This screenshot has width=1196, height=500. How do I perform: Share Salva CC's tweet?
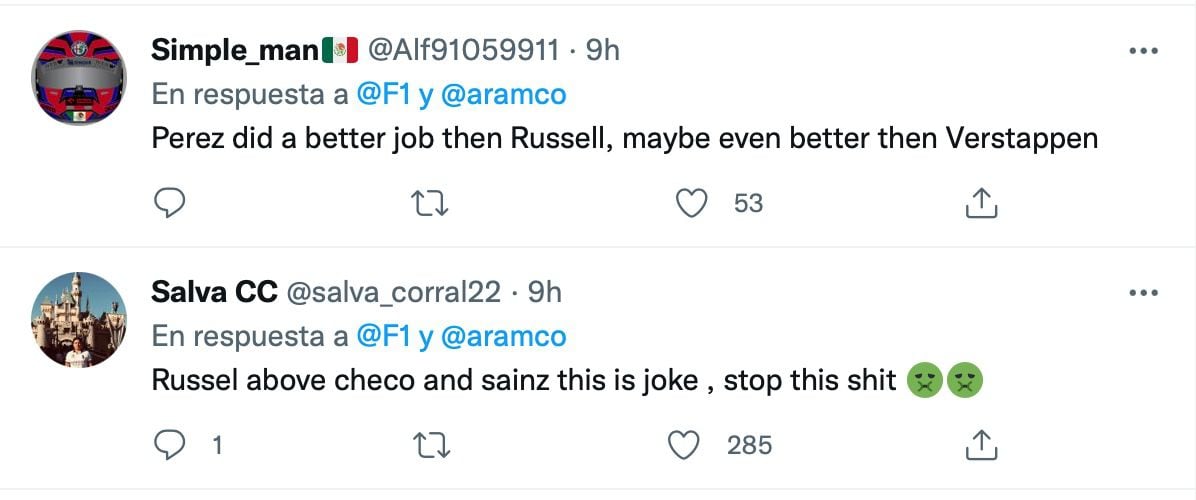pyautogui.click(x=981, y=445)
